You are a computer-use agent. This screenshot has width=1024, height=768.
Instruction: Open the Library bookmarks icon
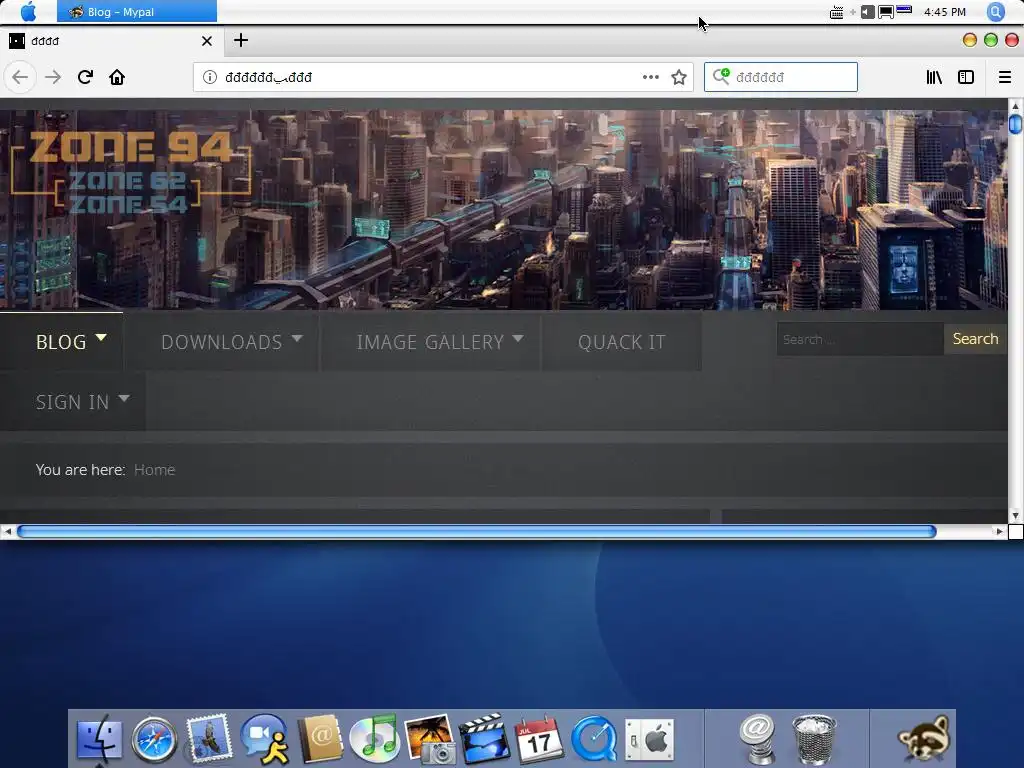click(x=934, y=77)
